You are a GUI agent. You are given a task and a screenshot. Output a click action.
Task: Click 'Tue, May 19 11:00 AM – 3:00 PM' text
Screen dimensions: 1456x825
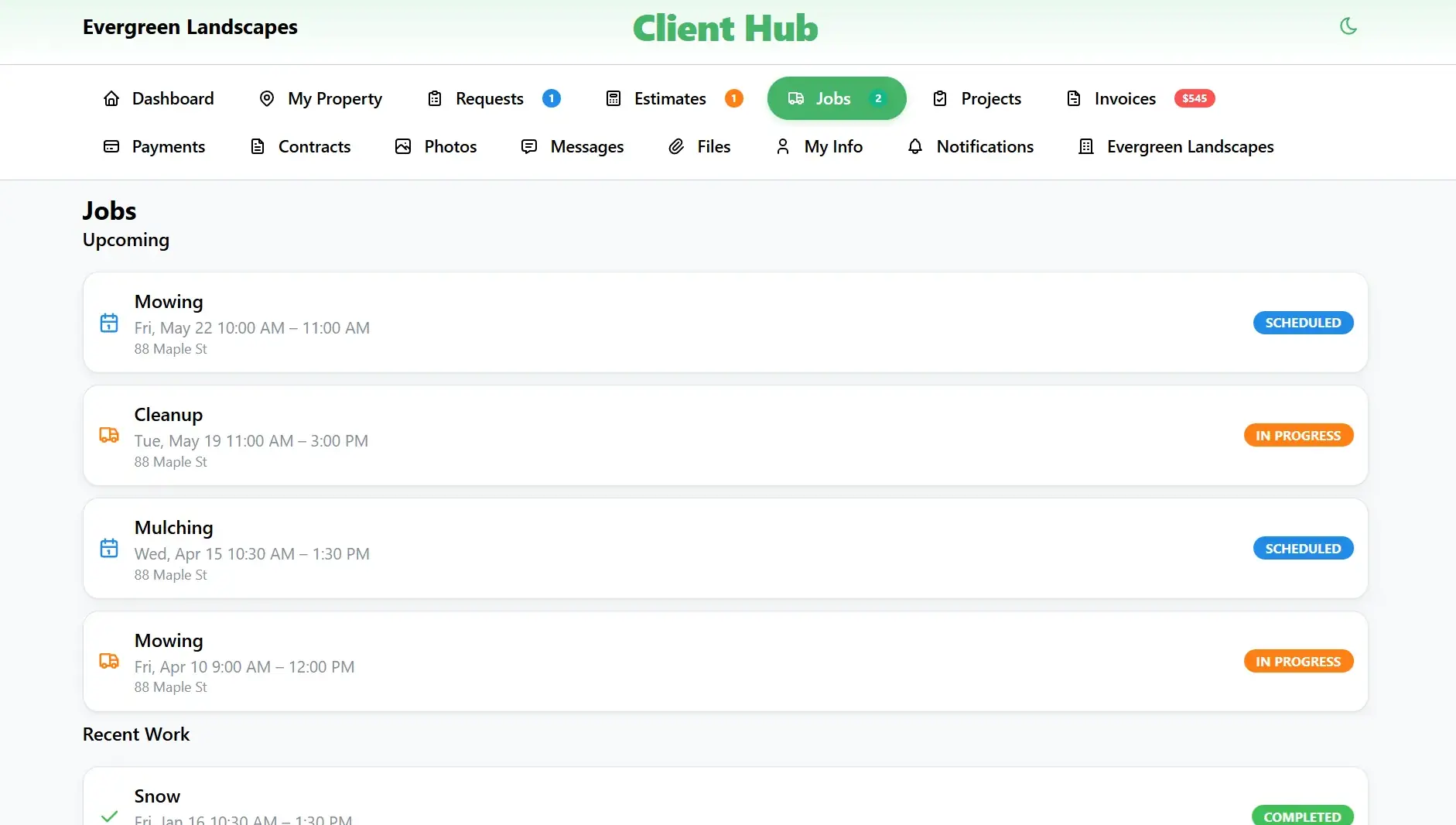pyautogui.click(x=251, y=440)
